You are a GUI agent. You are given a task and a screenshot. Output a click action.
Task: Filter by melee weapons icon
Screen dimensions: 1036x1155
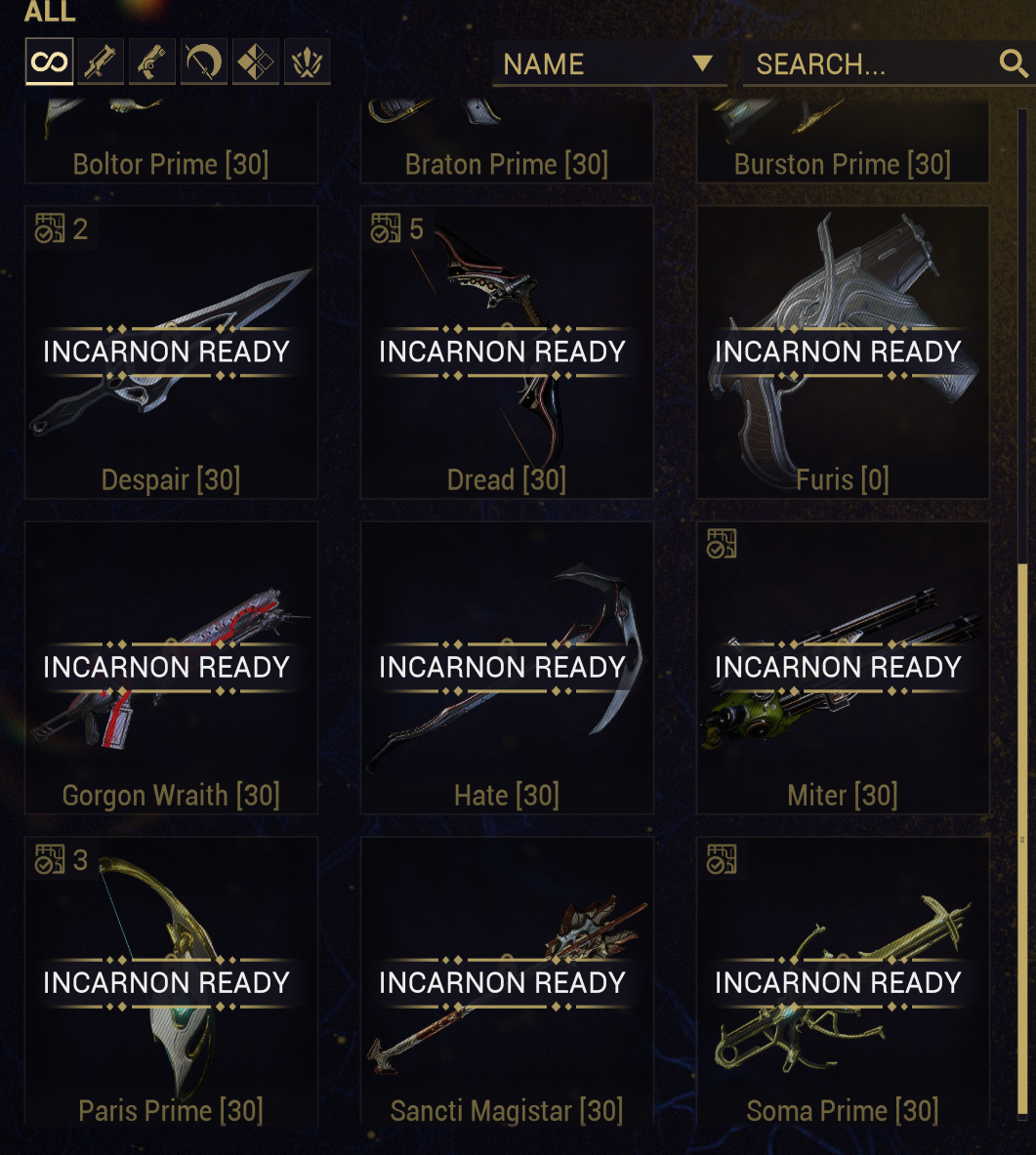click(256, 62)
